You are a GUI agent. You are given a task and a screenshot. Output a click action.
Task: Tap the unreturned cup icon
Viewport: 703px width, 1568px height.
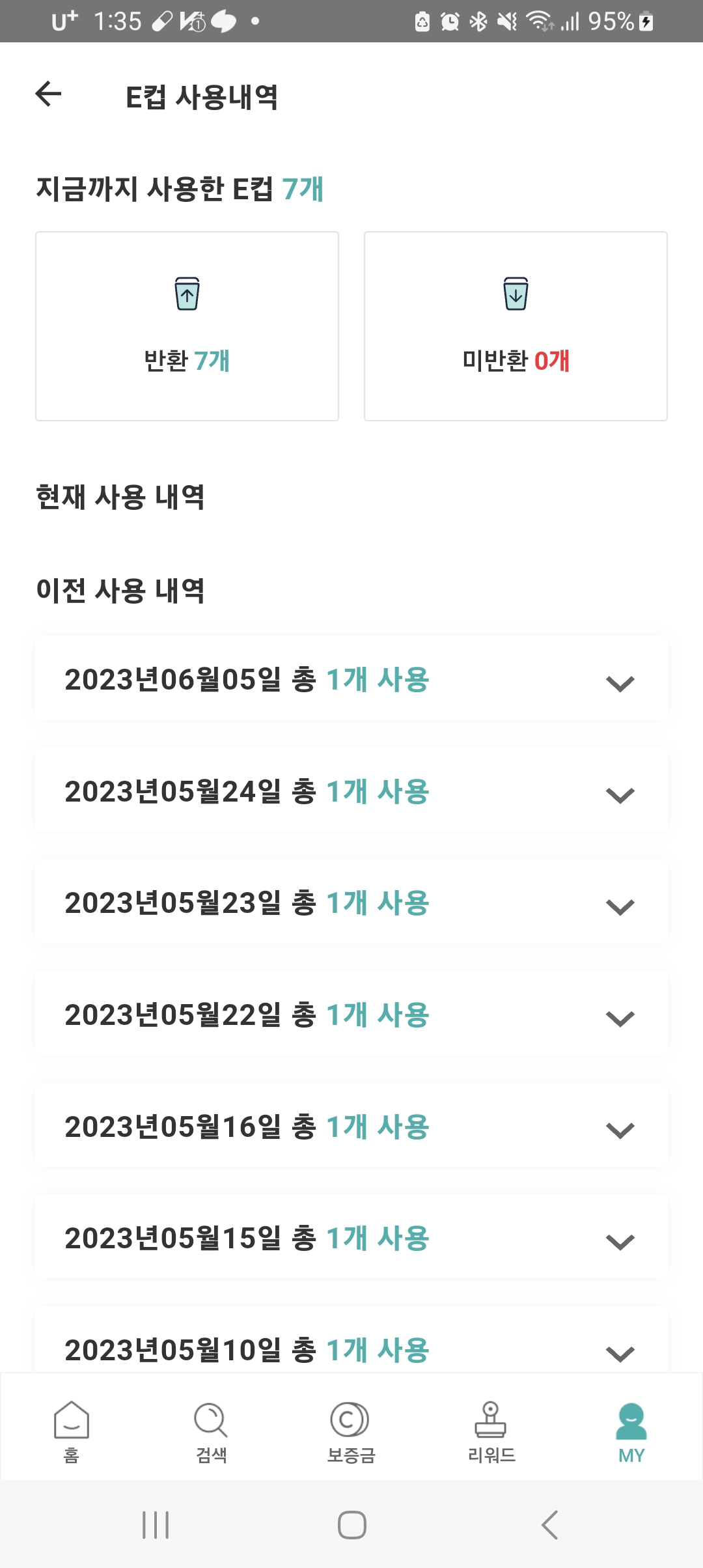click(x=516, y=294)
